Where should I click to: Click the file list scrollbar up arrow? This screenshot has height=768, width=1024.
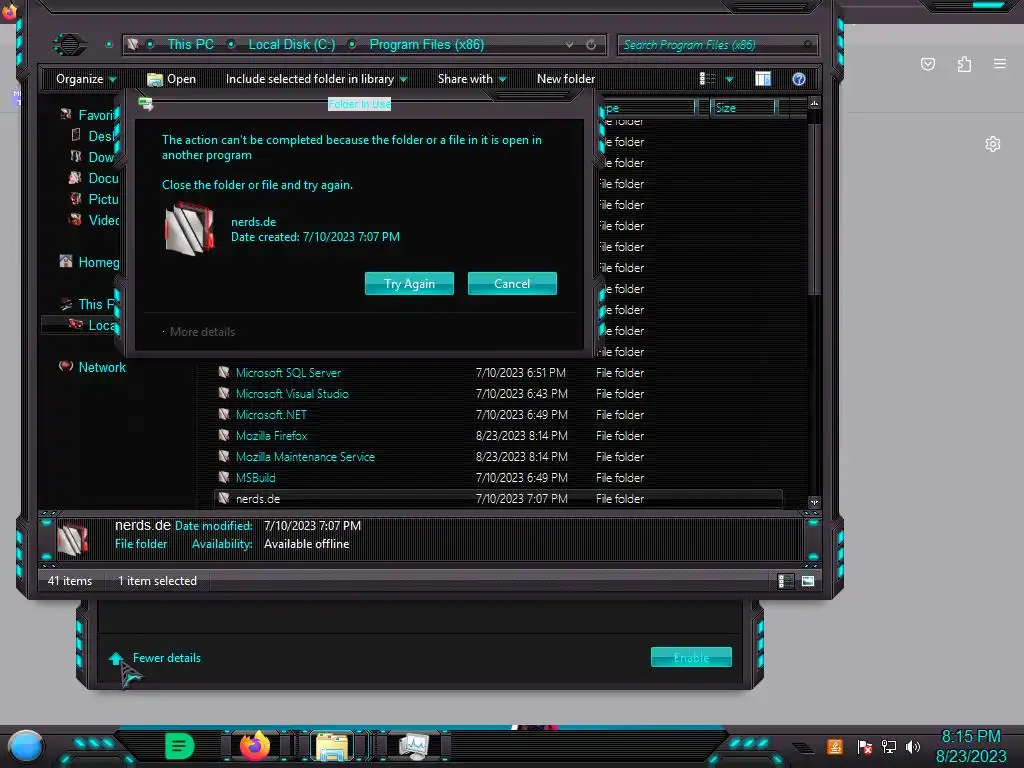click(814, 103)
